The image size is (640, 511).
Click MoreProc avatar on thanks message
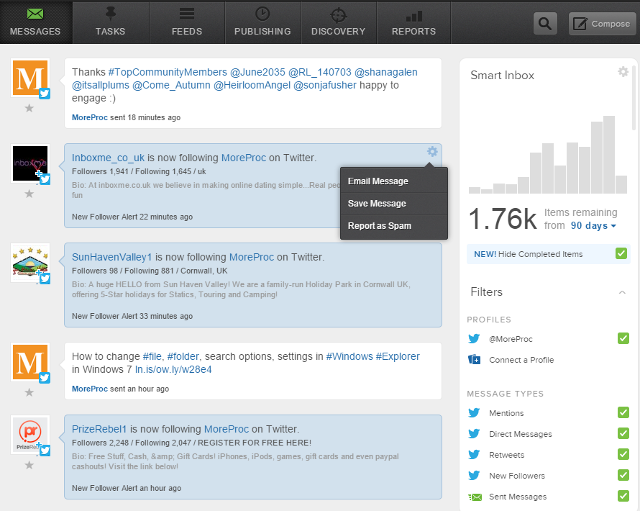coord(30,78)
